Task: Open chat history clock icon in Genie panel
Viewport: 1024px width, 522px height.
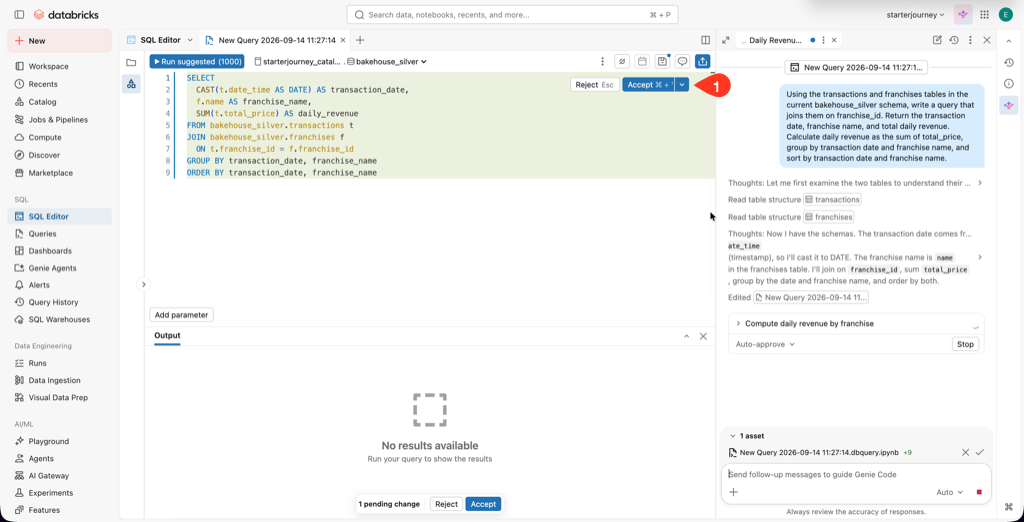Action: click(x=953, y=41)
